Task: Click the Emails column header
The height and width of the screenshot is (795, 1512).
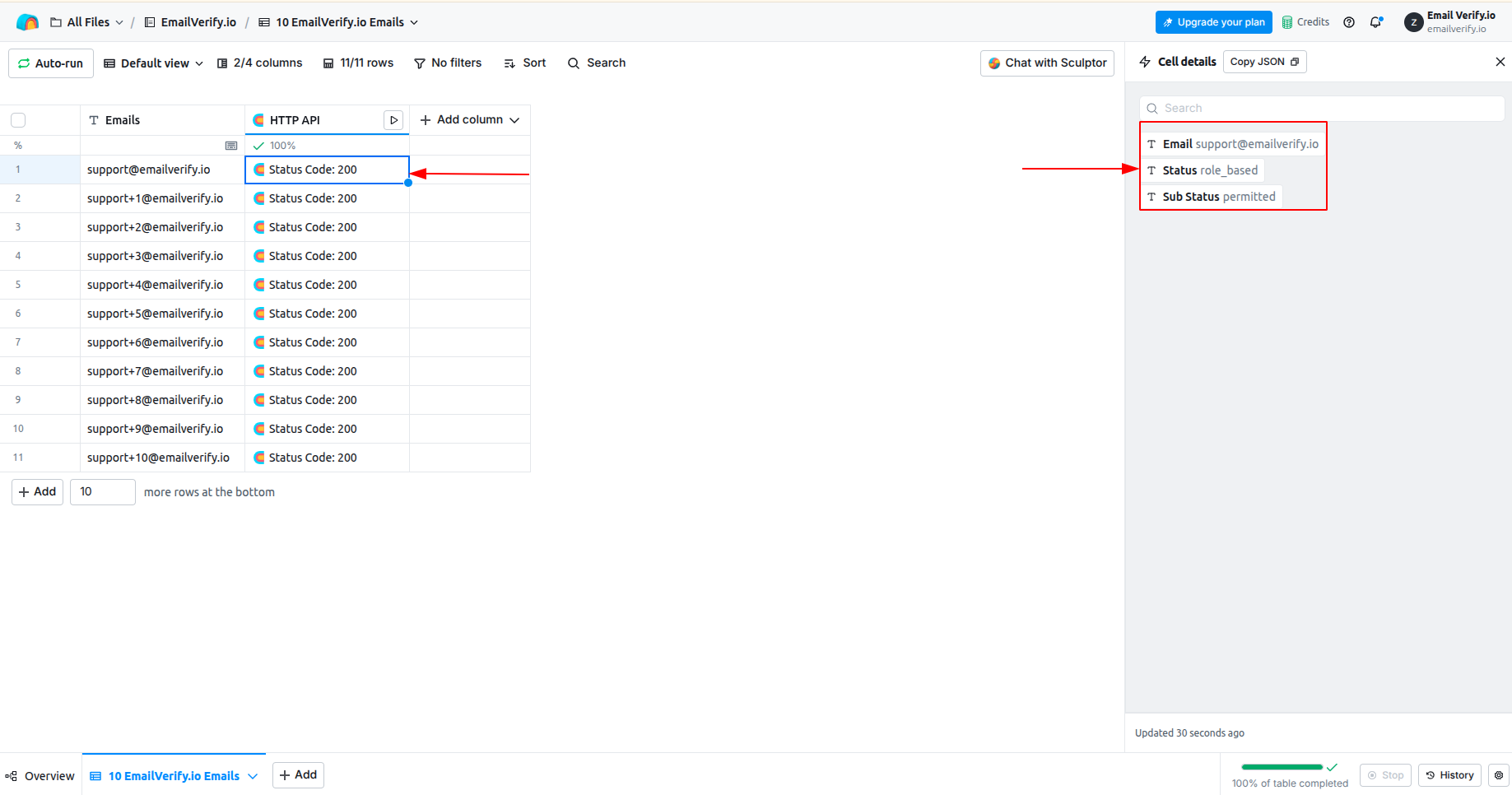Action: [163, 120]
